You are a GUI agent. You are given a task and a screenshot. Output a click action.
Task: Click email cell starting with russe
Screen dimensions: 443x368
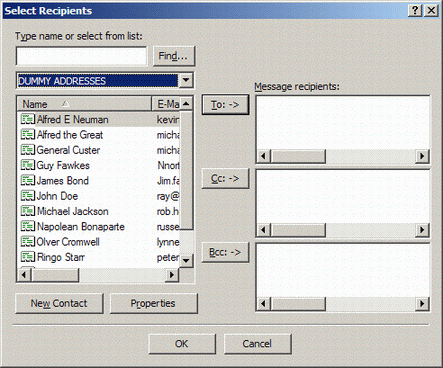(168, 227)
